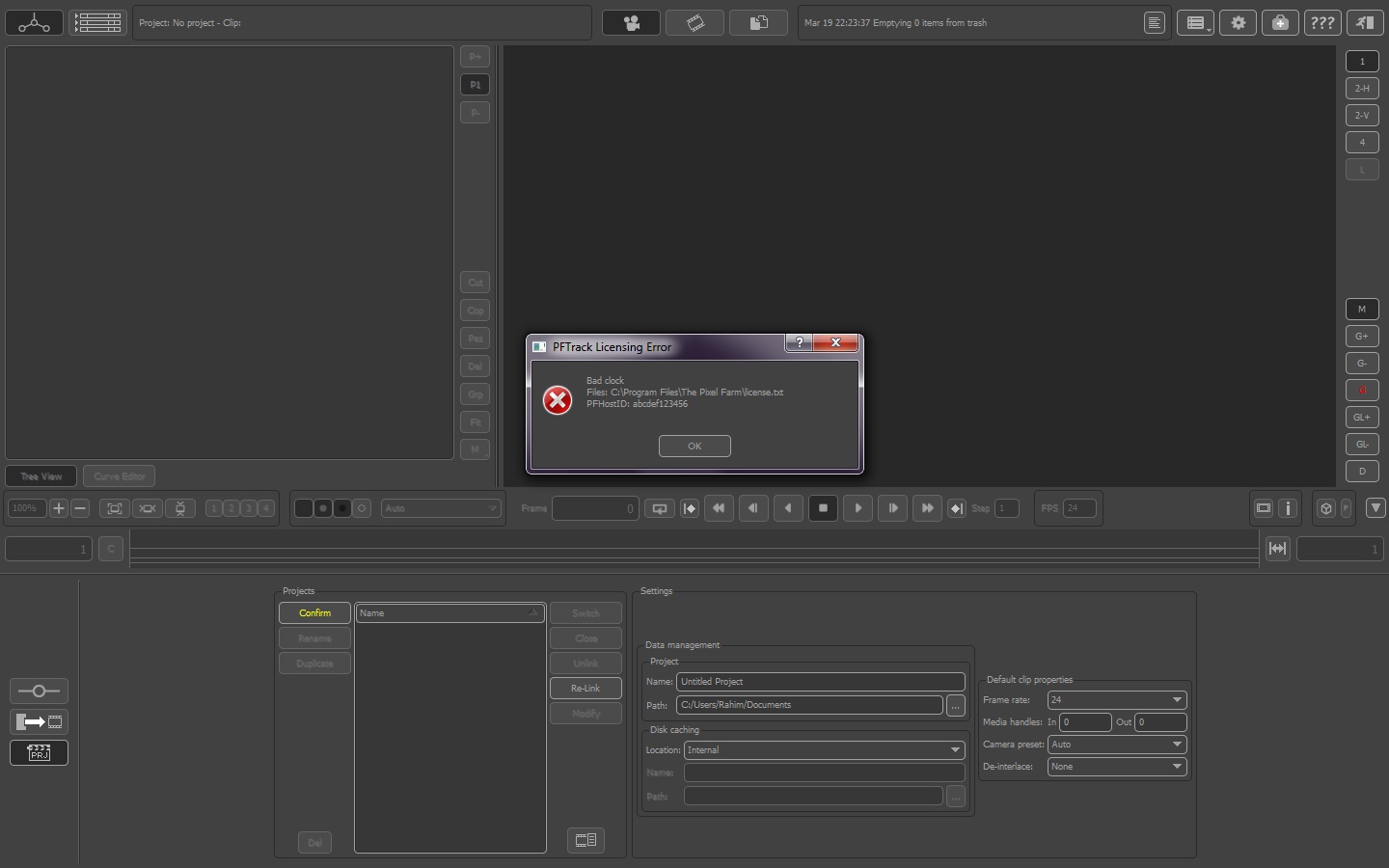Switch to 2-V split viewport layout

coord(1362,115)
